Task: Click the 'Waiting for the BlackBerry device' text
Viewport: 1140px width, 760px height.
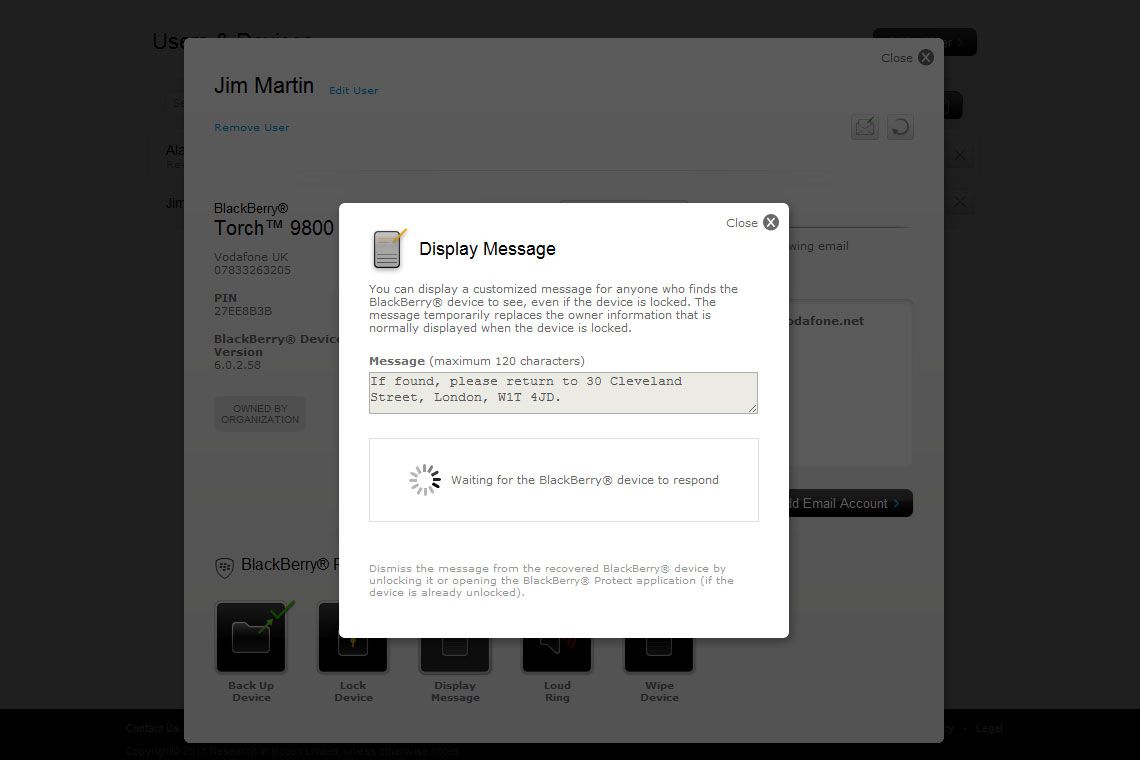Action: point(585,480)
